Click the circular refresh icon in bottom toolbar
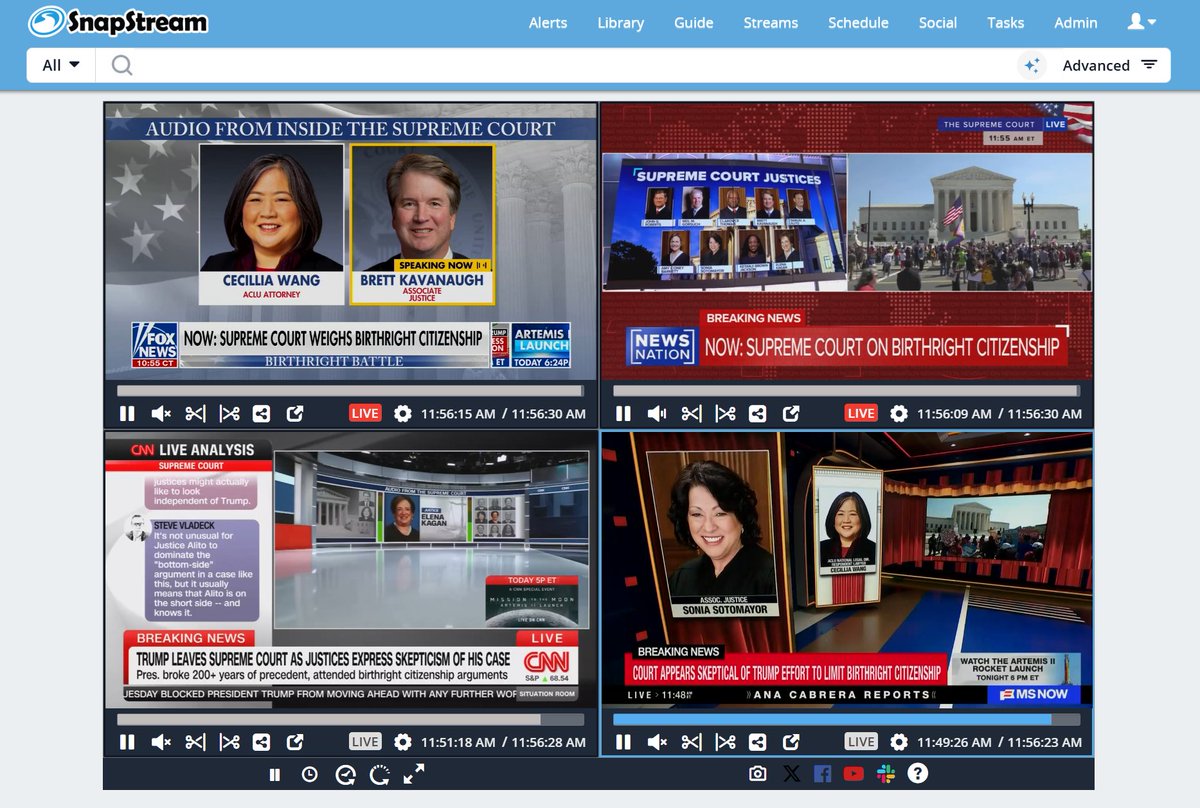 coord(379,774)
